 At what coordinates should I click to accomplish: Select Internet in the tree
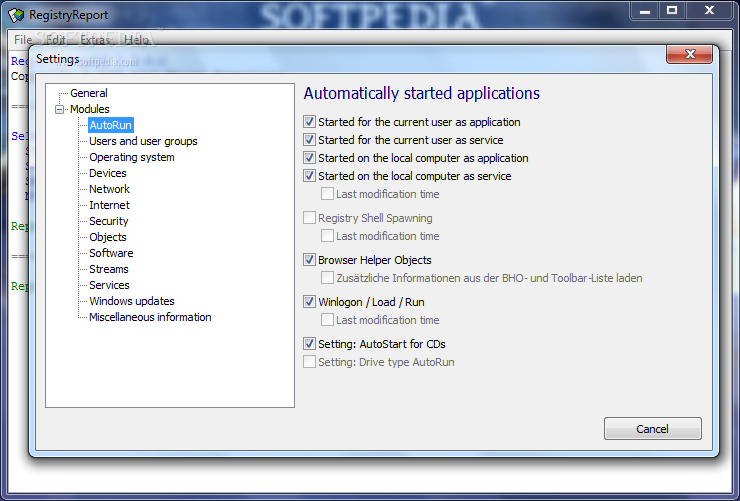click(x=109, y=205)
